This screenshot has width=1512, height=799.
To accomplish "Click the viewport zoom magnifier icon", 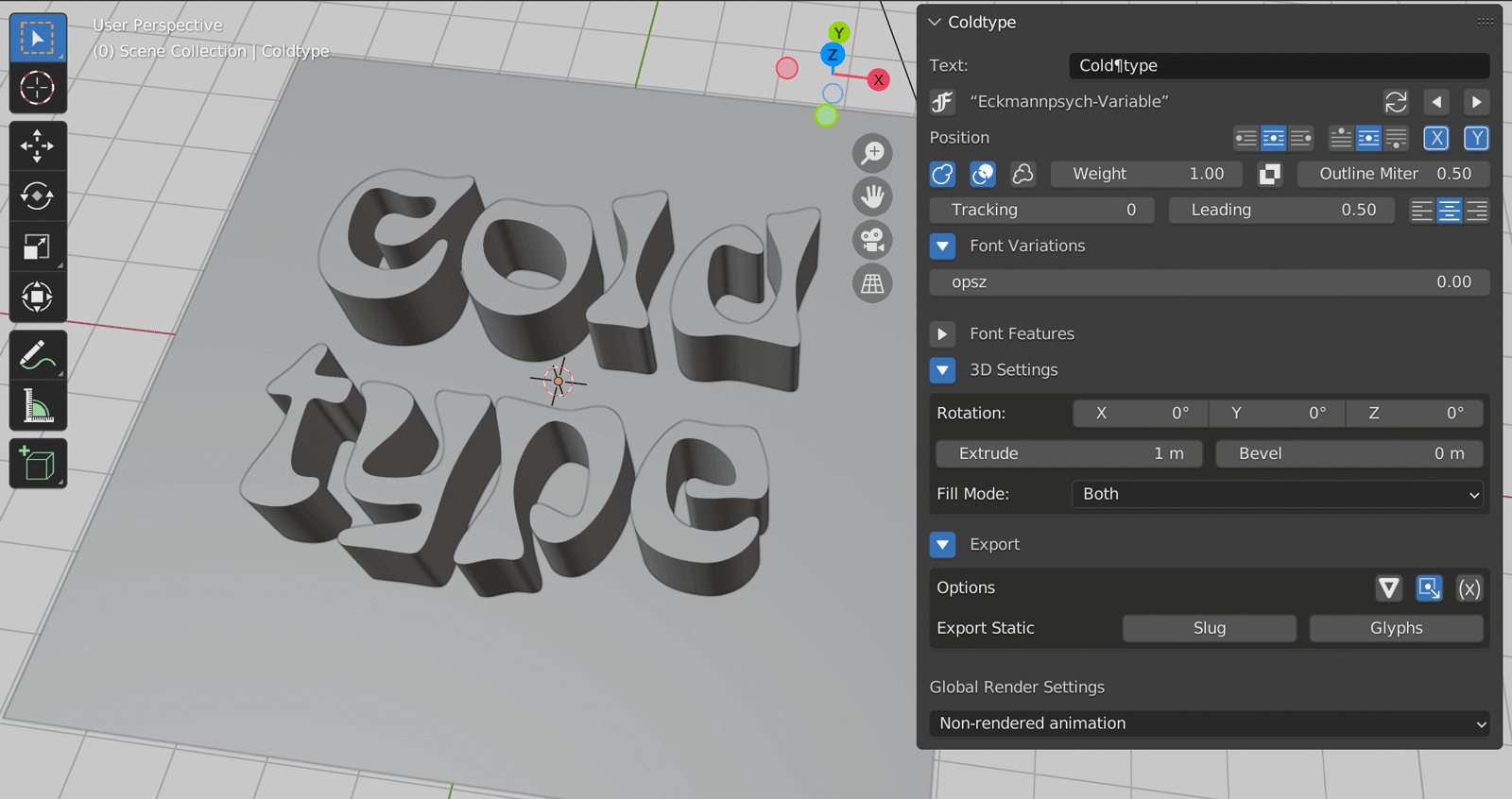I will (x=872, y=153).
